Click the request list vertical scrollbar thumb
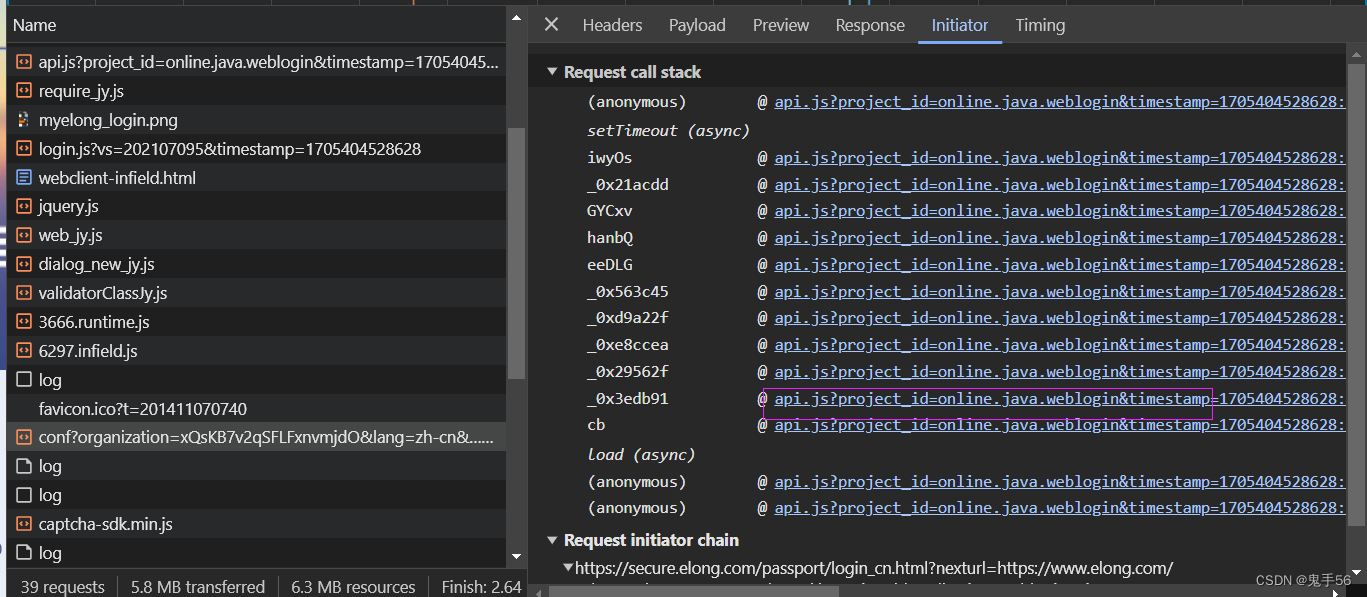Viewport: 1367px width, 597px height. click(516, 253)
